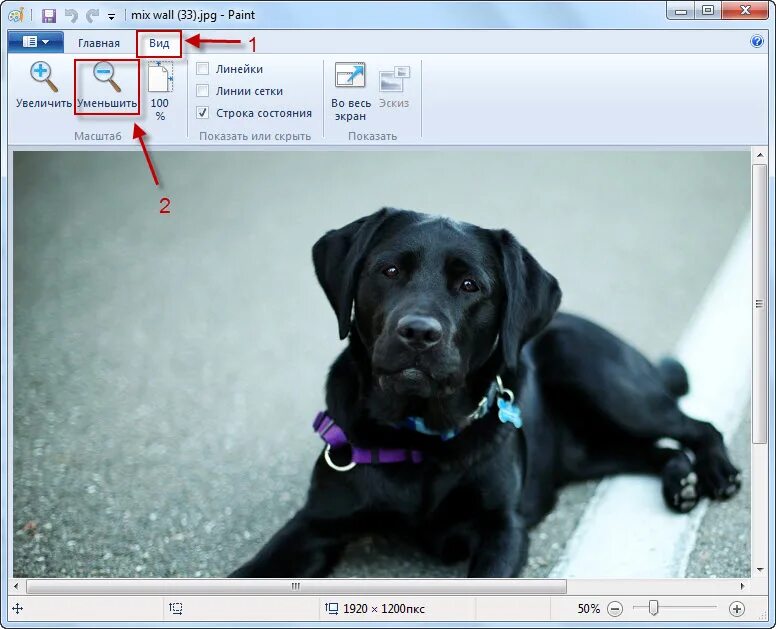Viewport: 776px width, 629px height.
Task: Open Paint help question mark icon
Action: coord(757,41)
